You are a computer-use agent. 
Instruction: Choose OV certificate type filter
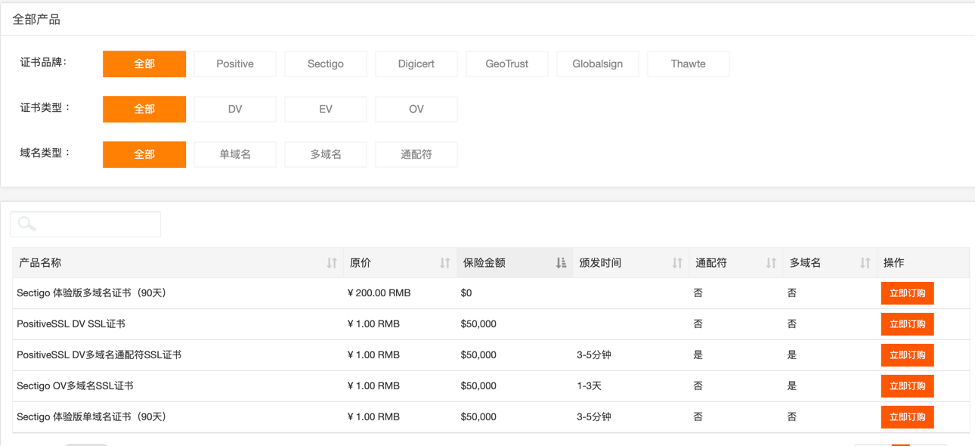point(416,109)
